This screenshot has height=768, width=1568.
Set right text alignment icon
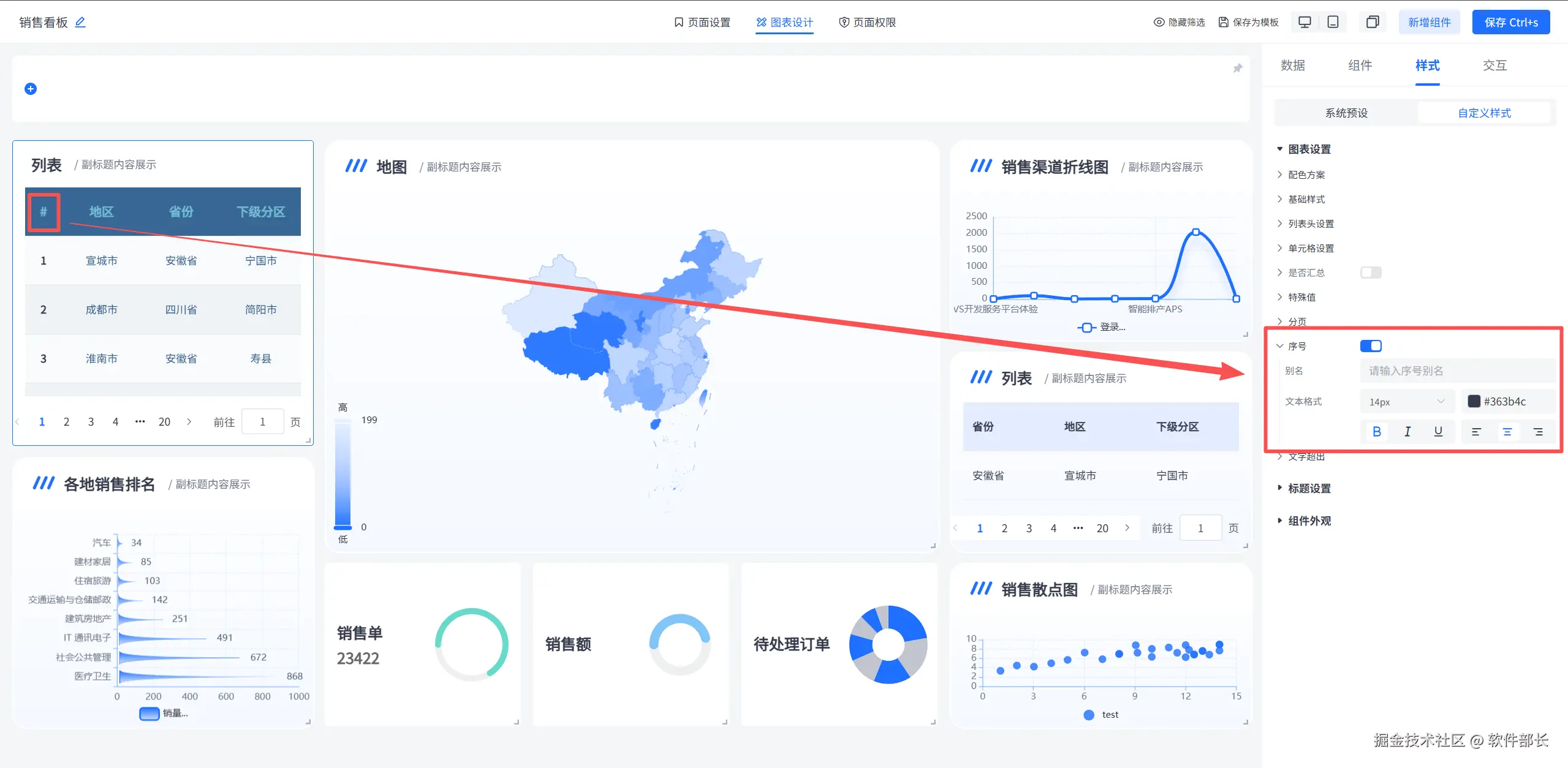(x=1538, y=432)
